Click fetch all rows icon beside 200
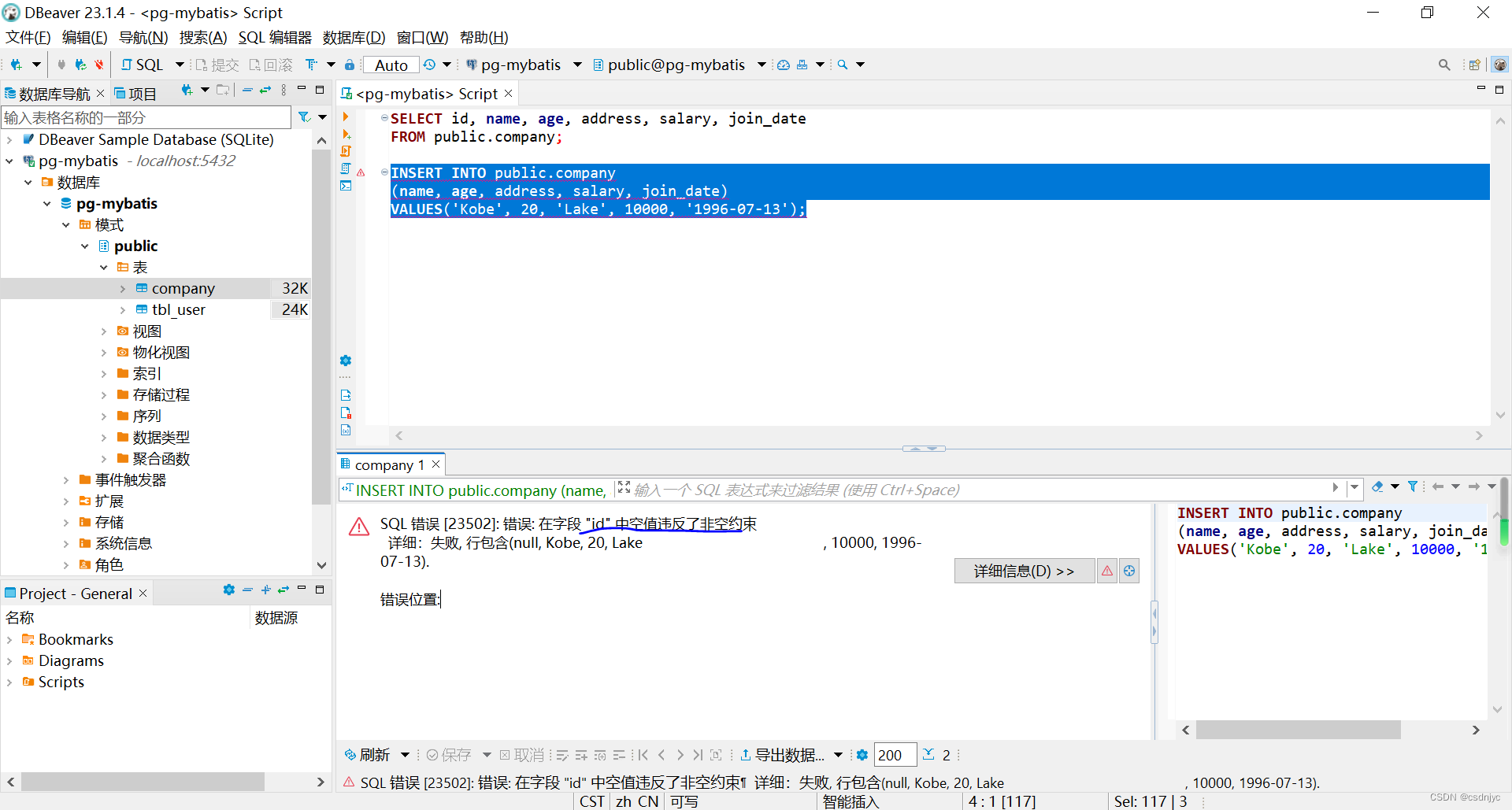Image resolution: width=1512 pixels, height=810 pixels. pyautogui.click(x=928, y=754)
